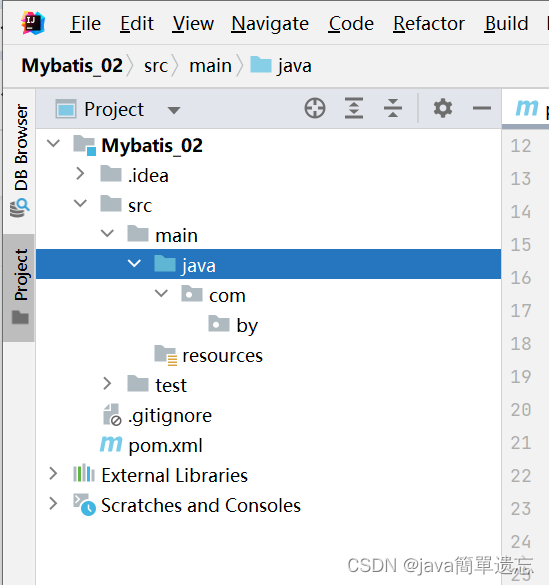The height and width of the screenshot is (585, 549).
Task: Click the locate/select opened file crosshair icon
Action: [315, 109]
